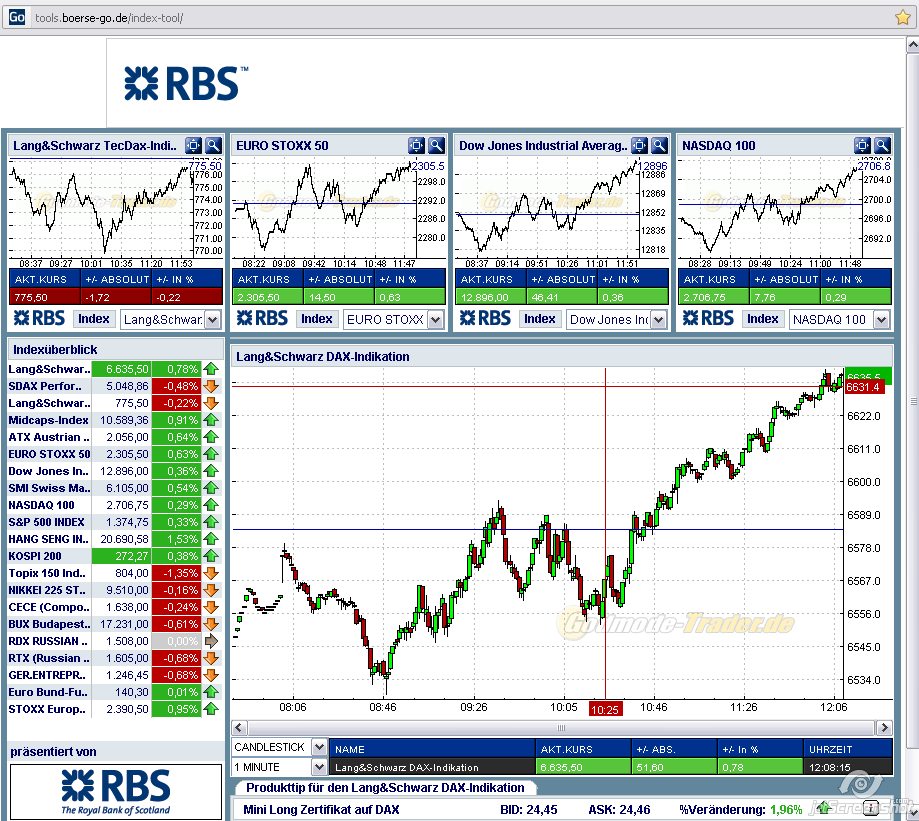Screen dimensions: 919x821
Task: Click the Index button under the NASDAQ 100 chart
Action: click(763, 319)
